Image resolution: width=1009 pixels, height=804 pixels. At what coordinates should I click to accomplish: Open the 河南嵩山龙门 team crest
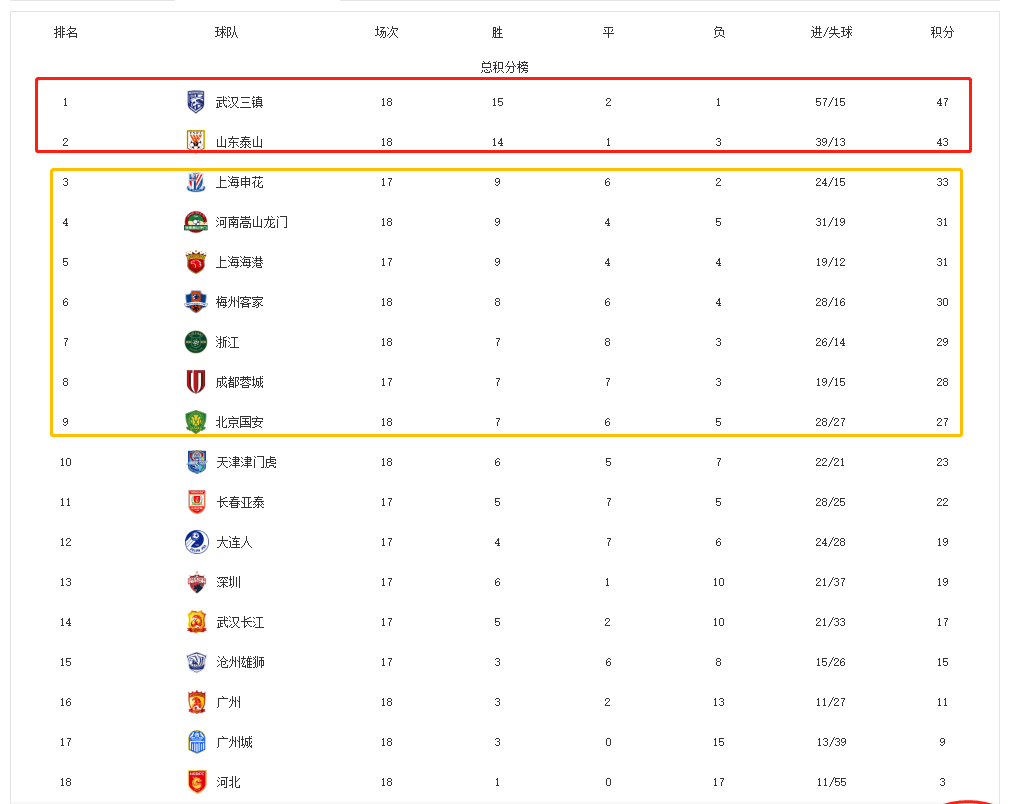point(196,222)
